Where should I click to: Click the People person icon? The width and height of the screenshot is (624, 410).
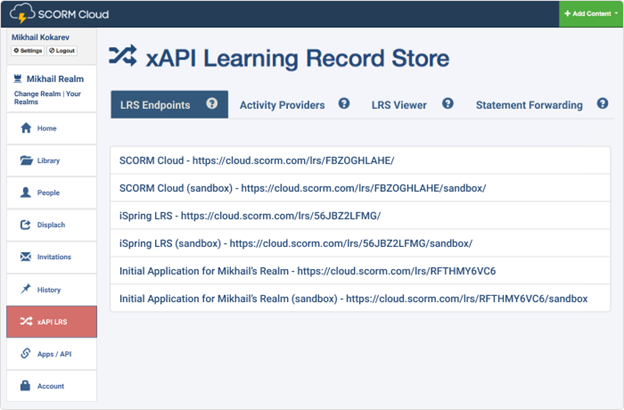tap(26, 192)
